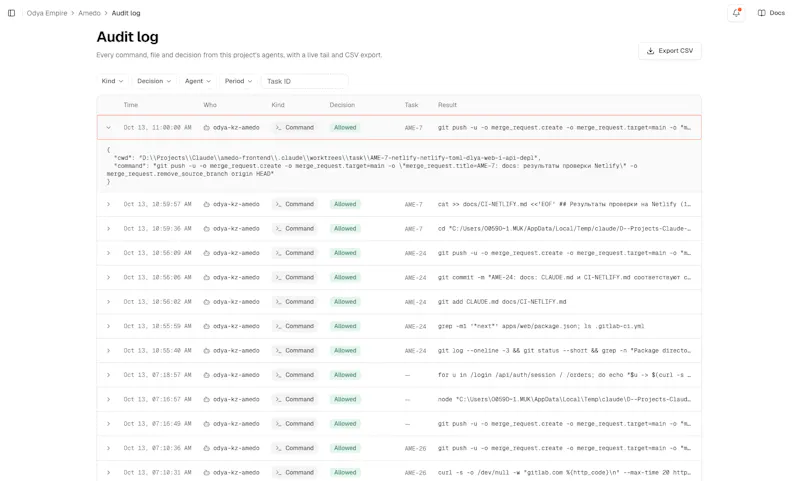Screen dimensions: 800x481
Task: Expand the 07:10:36 AM log row
Action: 109,448
